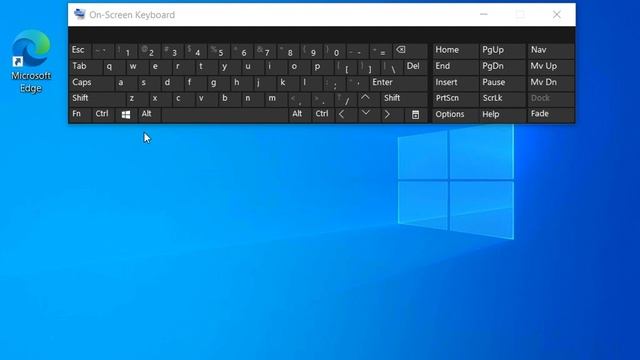Tap the number 5 key
640x360 pixels.
219,51
